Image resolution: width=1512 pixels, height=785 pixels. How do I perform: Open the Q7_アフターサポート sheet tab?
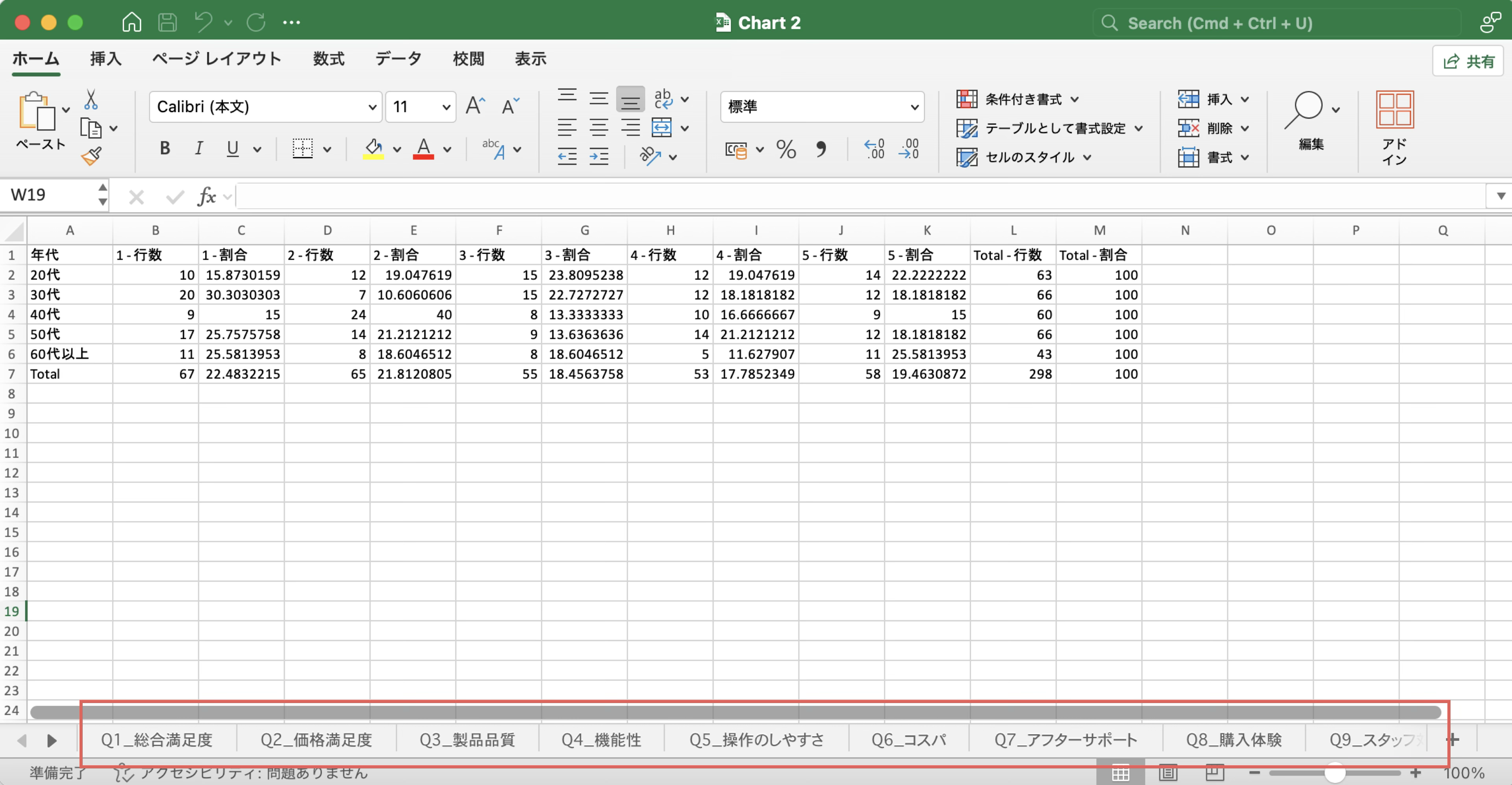pos(1065,740)
